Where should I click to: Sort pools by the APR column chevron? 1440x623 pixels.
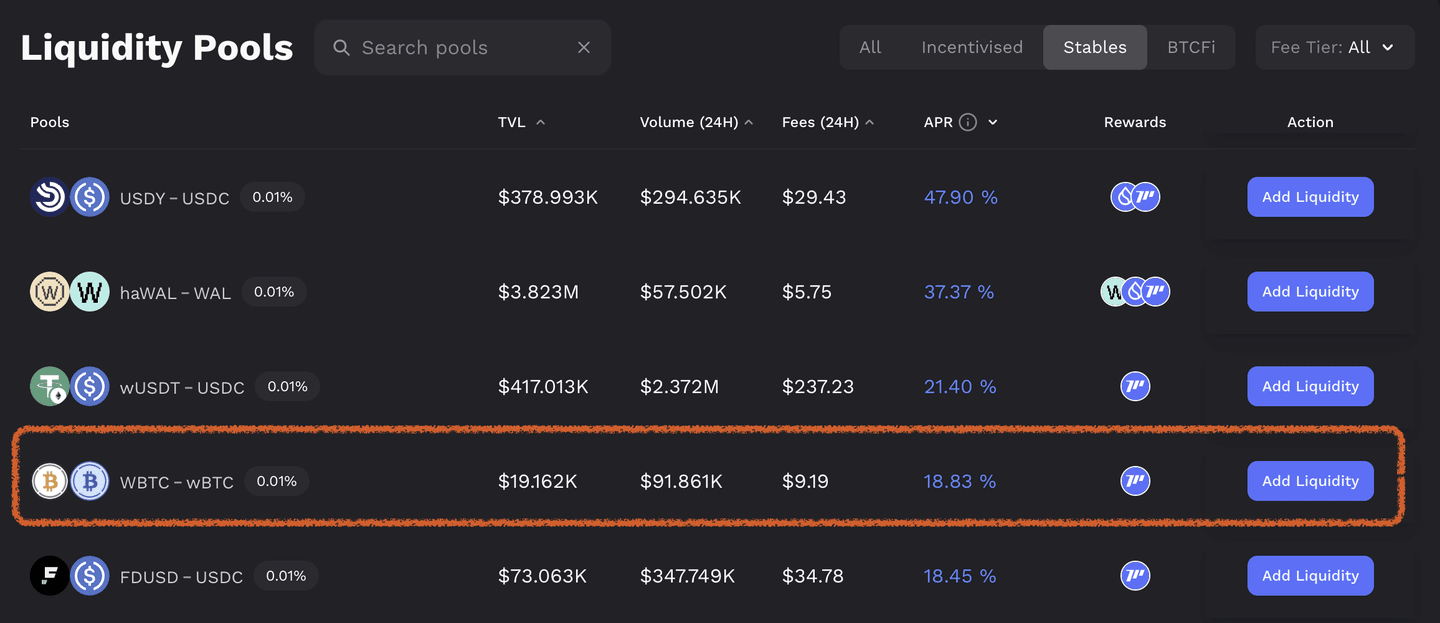click(993, 122)
